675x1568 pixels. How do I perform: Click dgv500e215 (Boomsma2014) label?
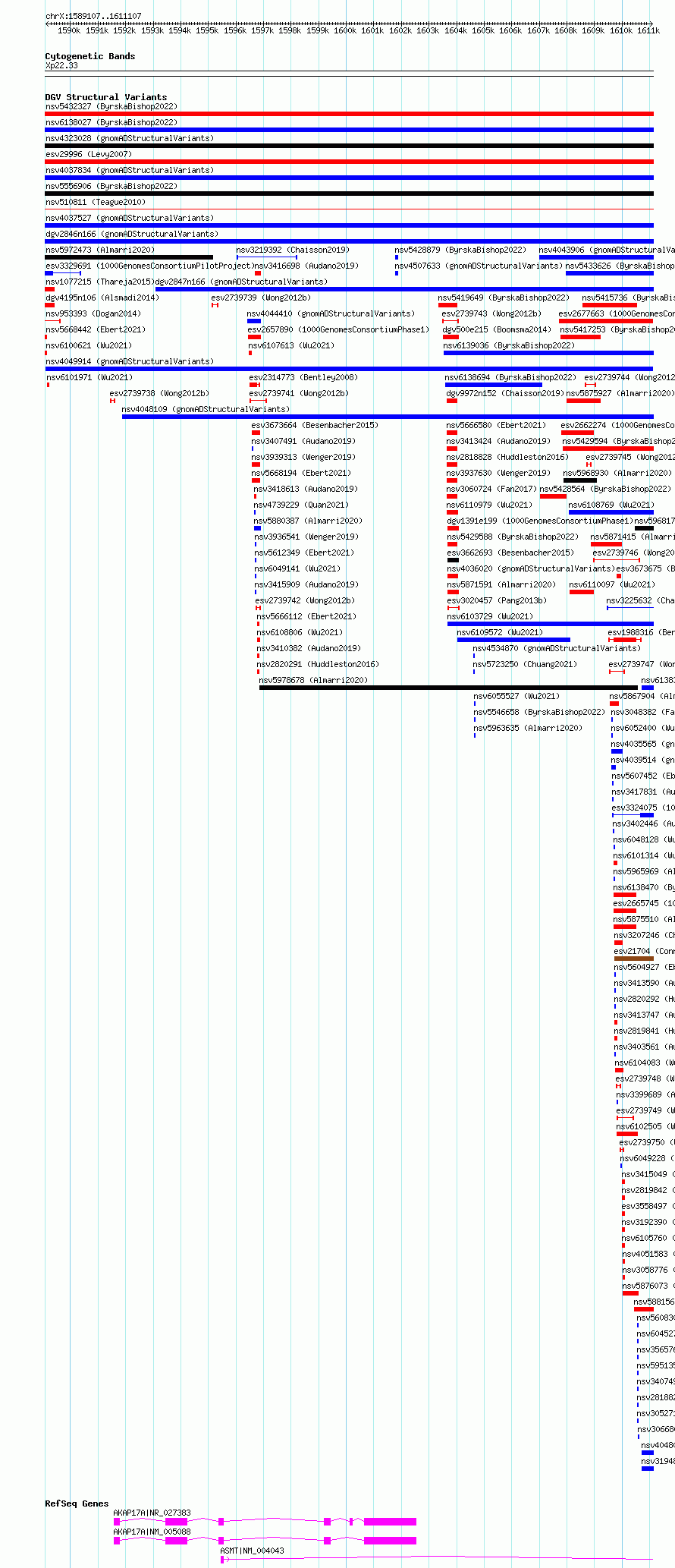pyautogui.click(x=497, y=329)
